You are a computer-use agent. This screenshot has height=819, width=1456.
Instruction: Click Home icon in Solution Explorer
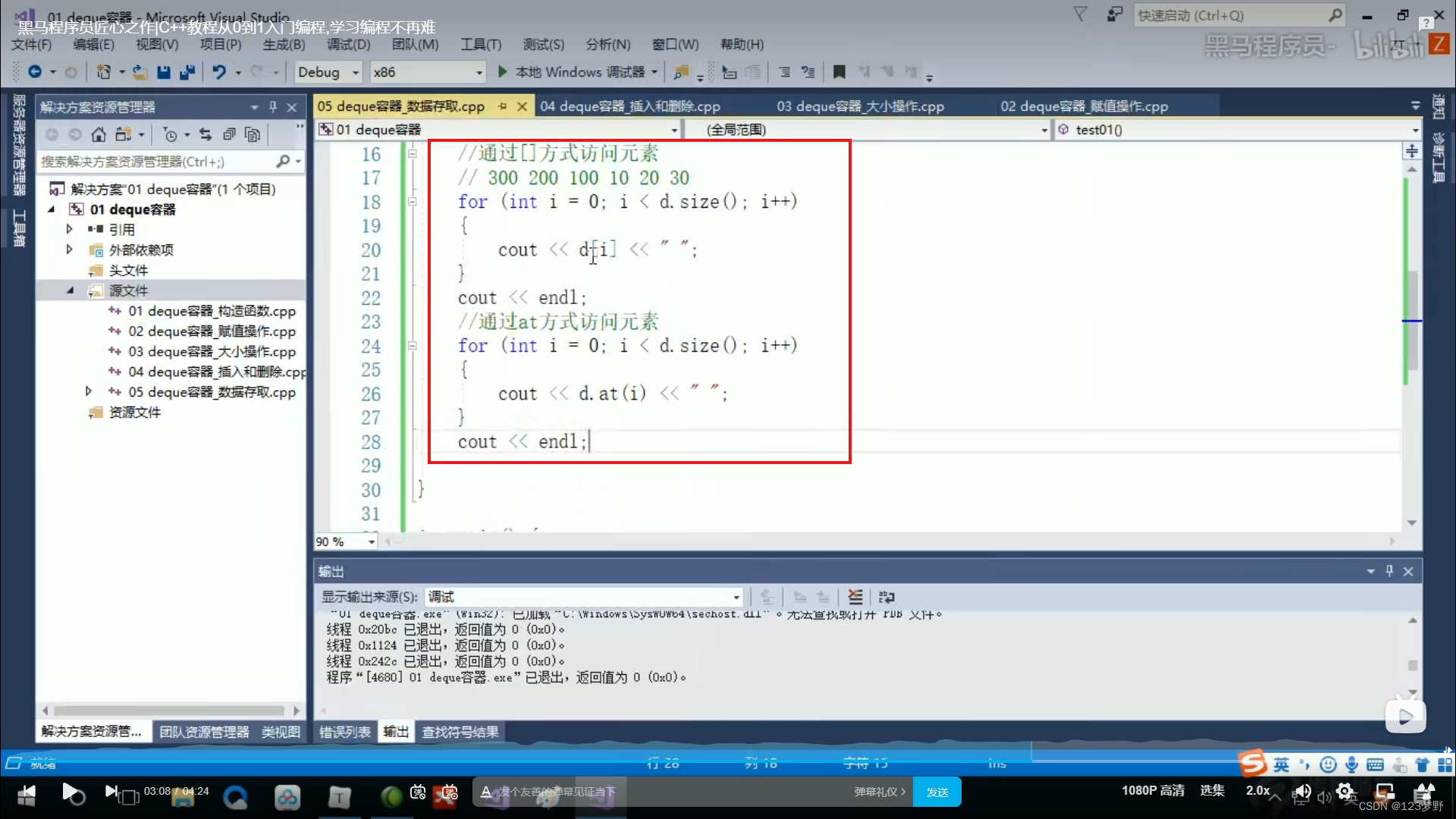(99, 135)
